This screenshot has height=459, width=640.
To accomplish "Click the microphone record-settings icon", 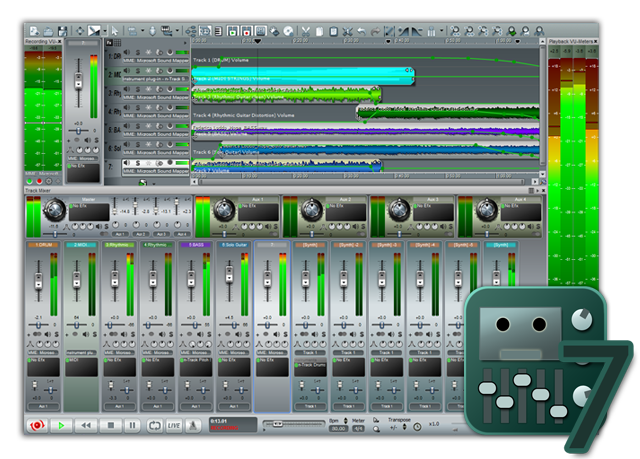I will [152, 31].
